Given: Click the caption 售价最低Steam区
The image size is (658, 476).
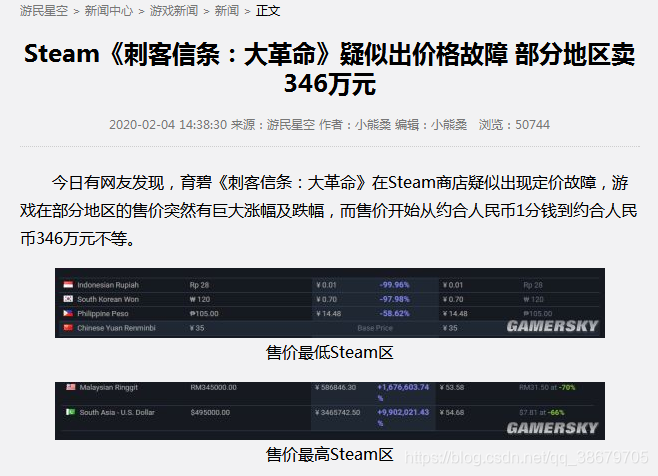Looking at the screenshot, I should coord(329,353).
